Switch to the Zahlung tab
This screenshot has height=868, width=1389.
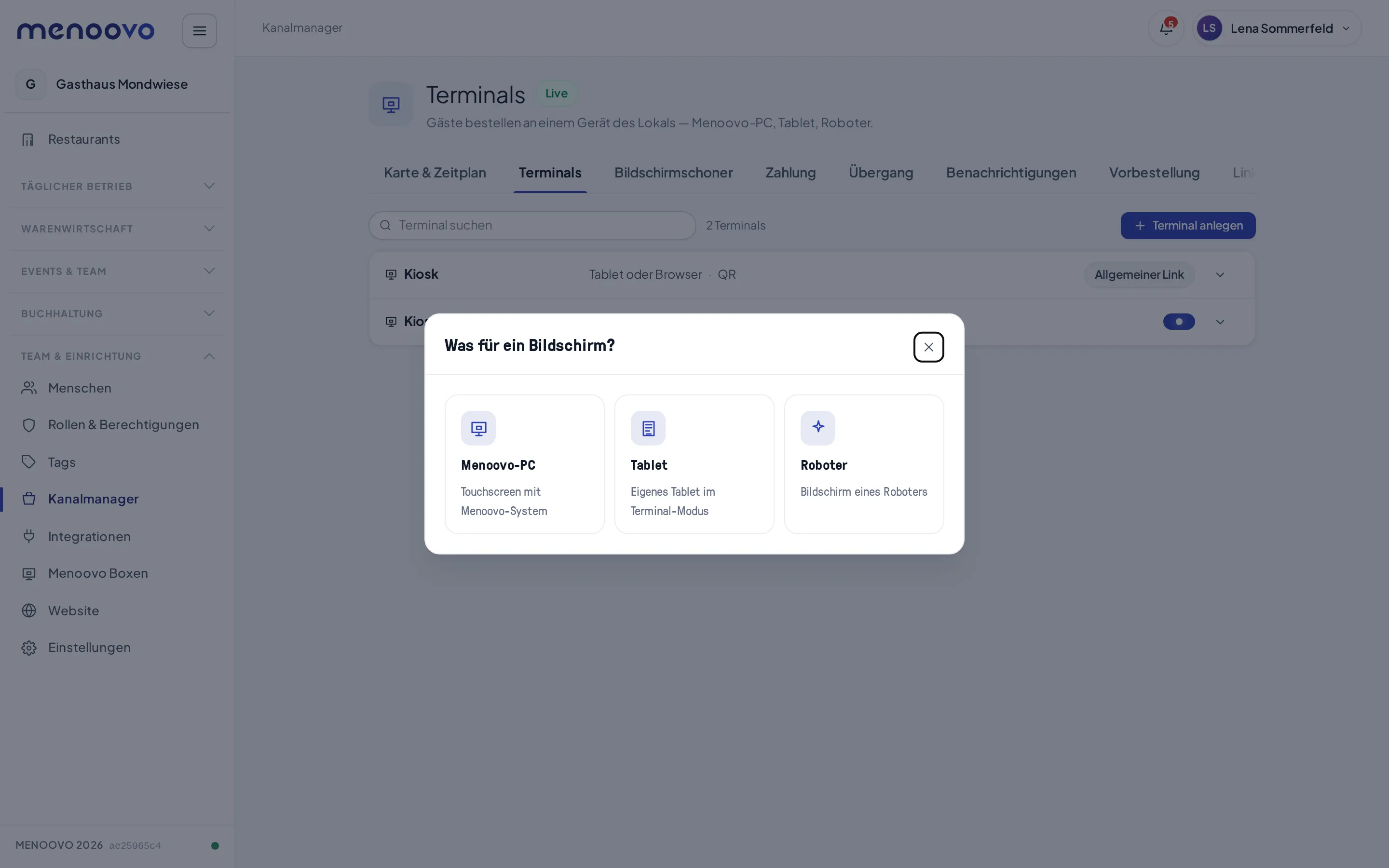tap(790, 173)
